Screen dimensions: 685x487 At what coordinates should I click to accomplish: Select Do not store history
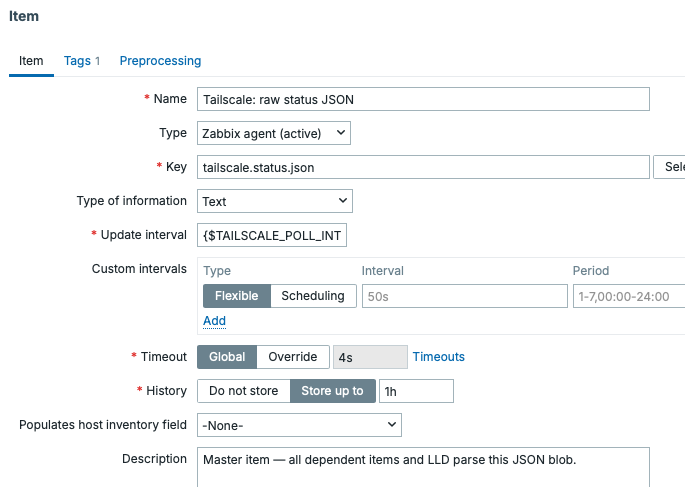click(243, 391)
